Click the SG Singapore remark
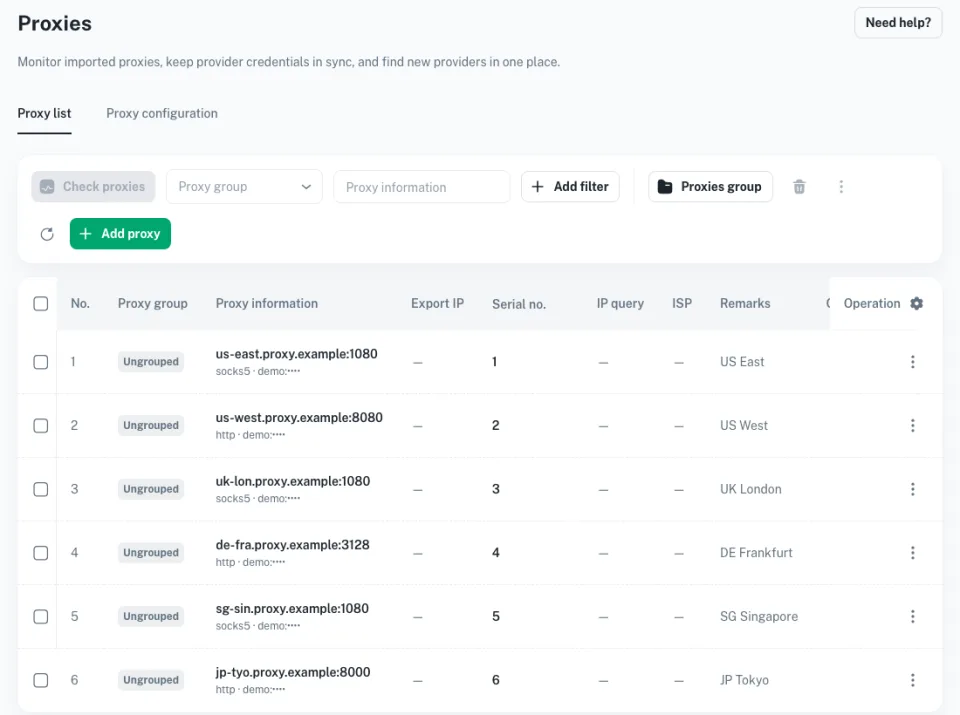Viewport: 960px width, 715px height. [759, 616]
